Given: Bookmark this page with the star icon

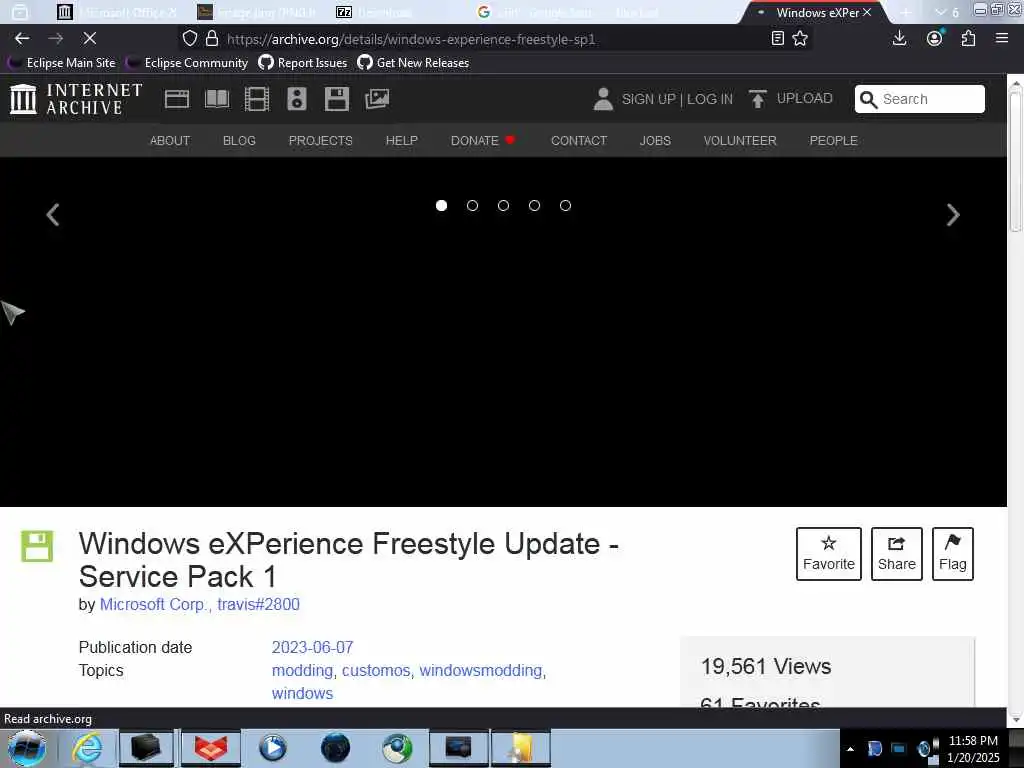Looking at the screenshot, I should pyautogui.click(x=800, y=39).
